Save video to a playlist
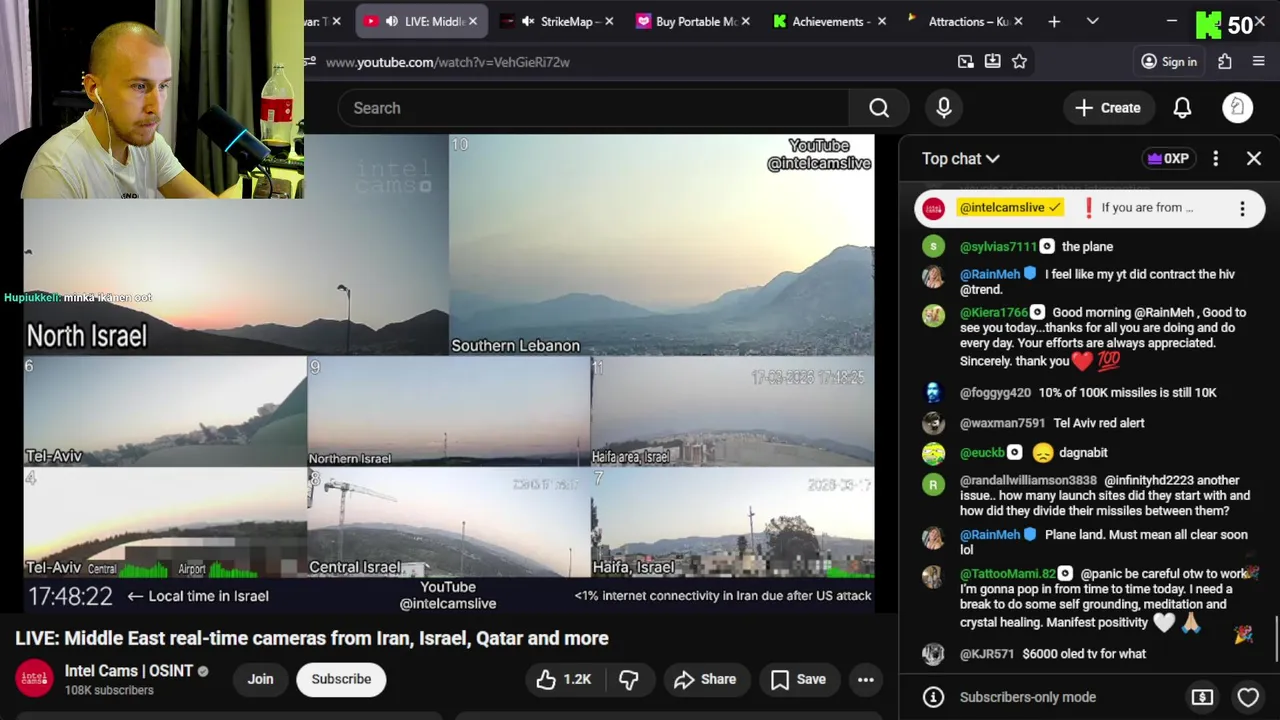Viewport: 1280px width, 720px height. 798,679
